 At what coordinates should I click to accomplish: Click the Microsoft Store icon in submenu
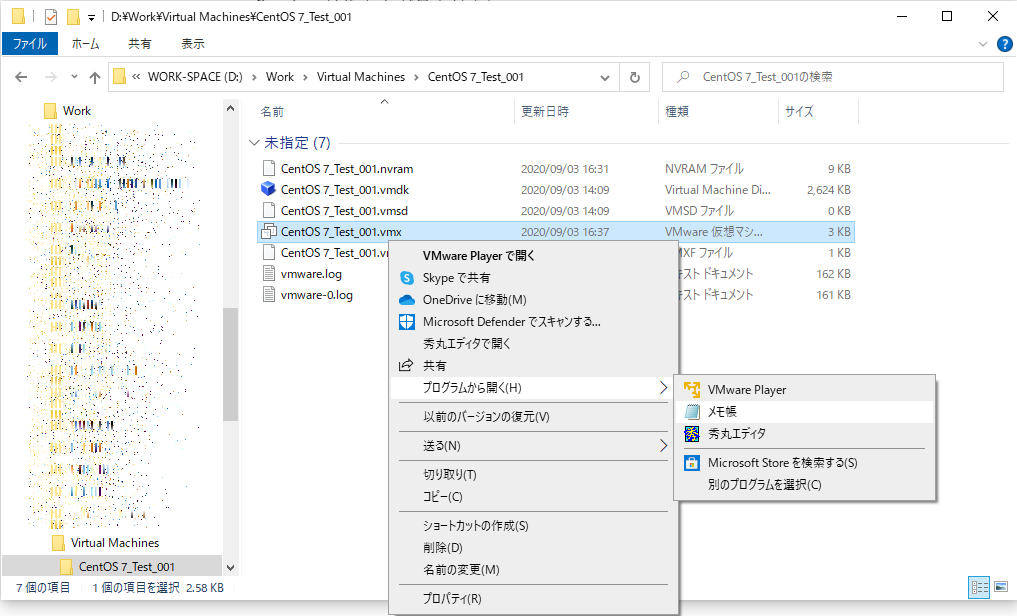point(692,463)
